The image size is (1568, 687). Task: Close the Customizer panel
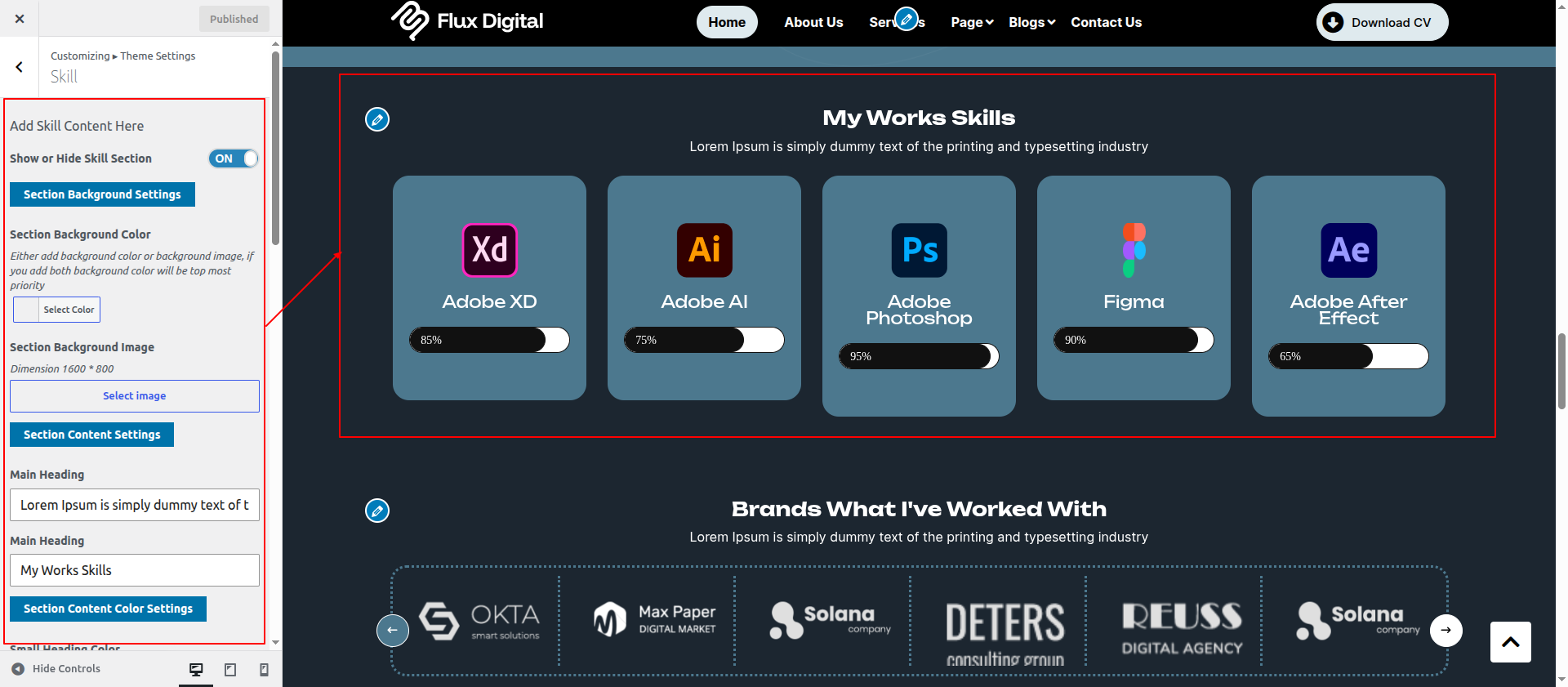click(20, 19)
